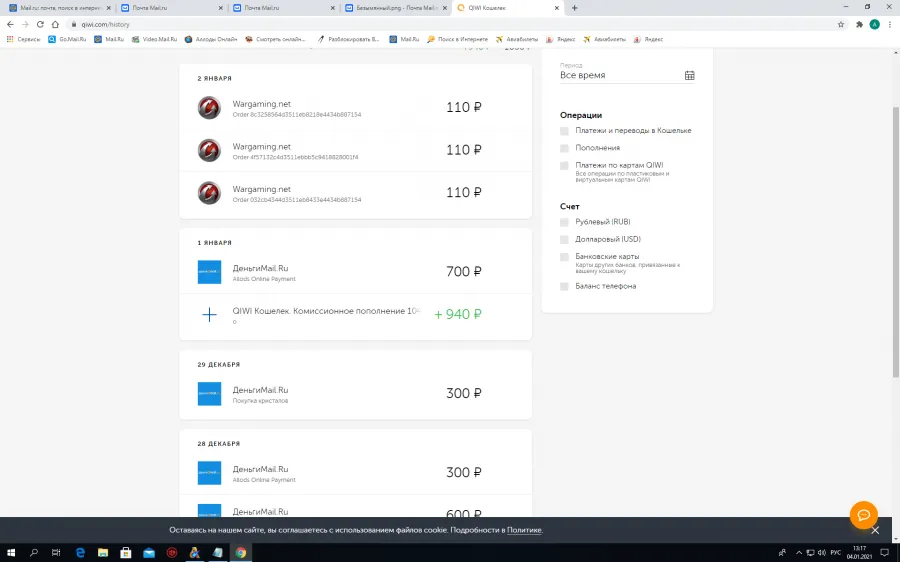Open the Разблокировать В... bookmark
Image resolution: width=900 pixels, height=562 pixels.
pos(348,39)
